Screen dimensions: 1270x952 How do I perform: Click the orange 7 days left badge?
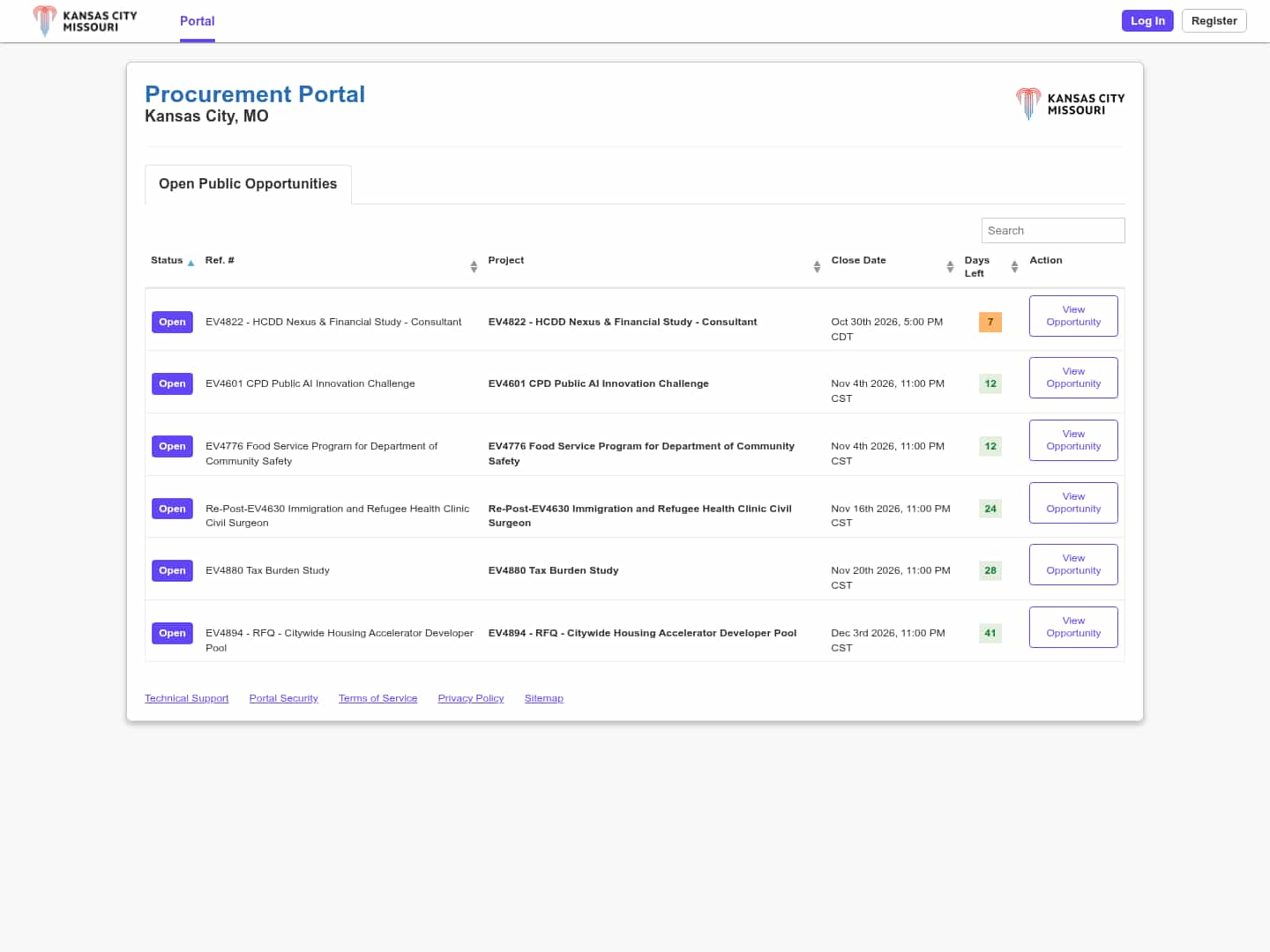tap(990, 322)
